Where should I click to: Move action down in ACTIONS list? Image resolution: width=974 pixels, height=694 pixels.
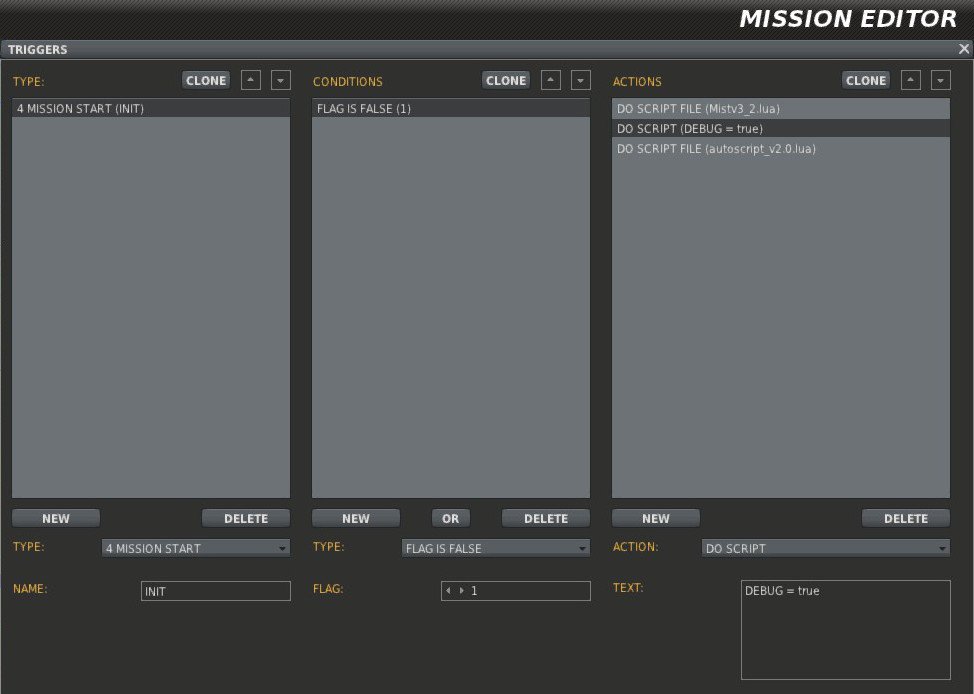point(940,80)
